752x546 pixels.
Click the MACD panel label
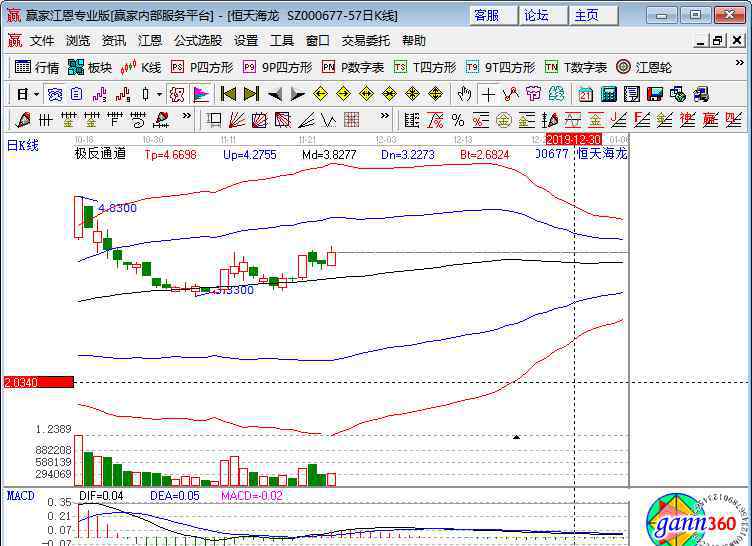pos(21,496)
